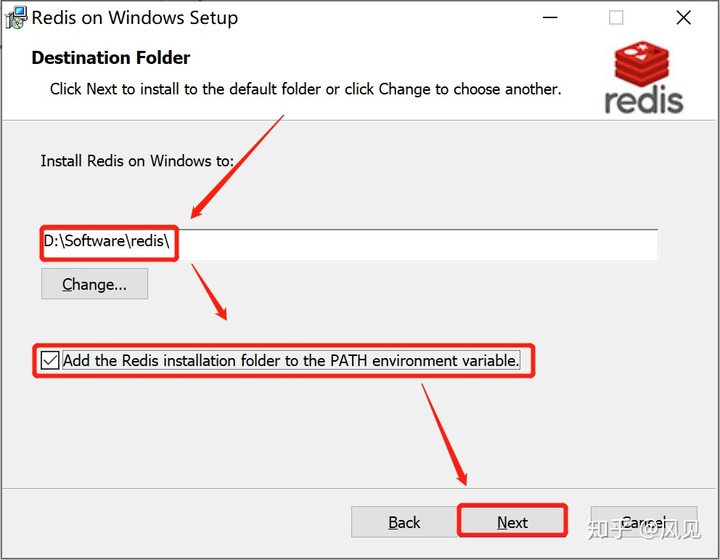This screenshot has height=560, width=720.
Task: Click the 'Redis on Windows Setup' title text
Action: pos(135,18)
